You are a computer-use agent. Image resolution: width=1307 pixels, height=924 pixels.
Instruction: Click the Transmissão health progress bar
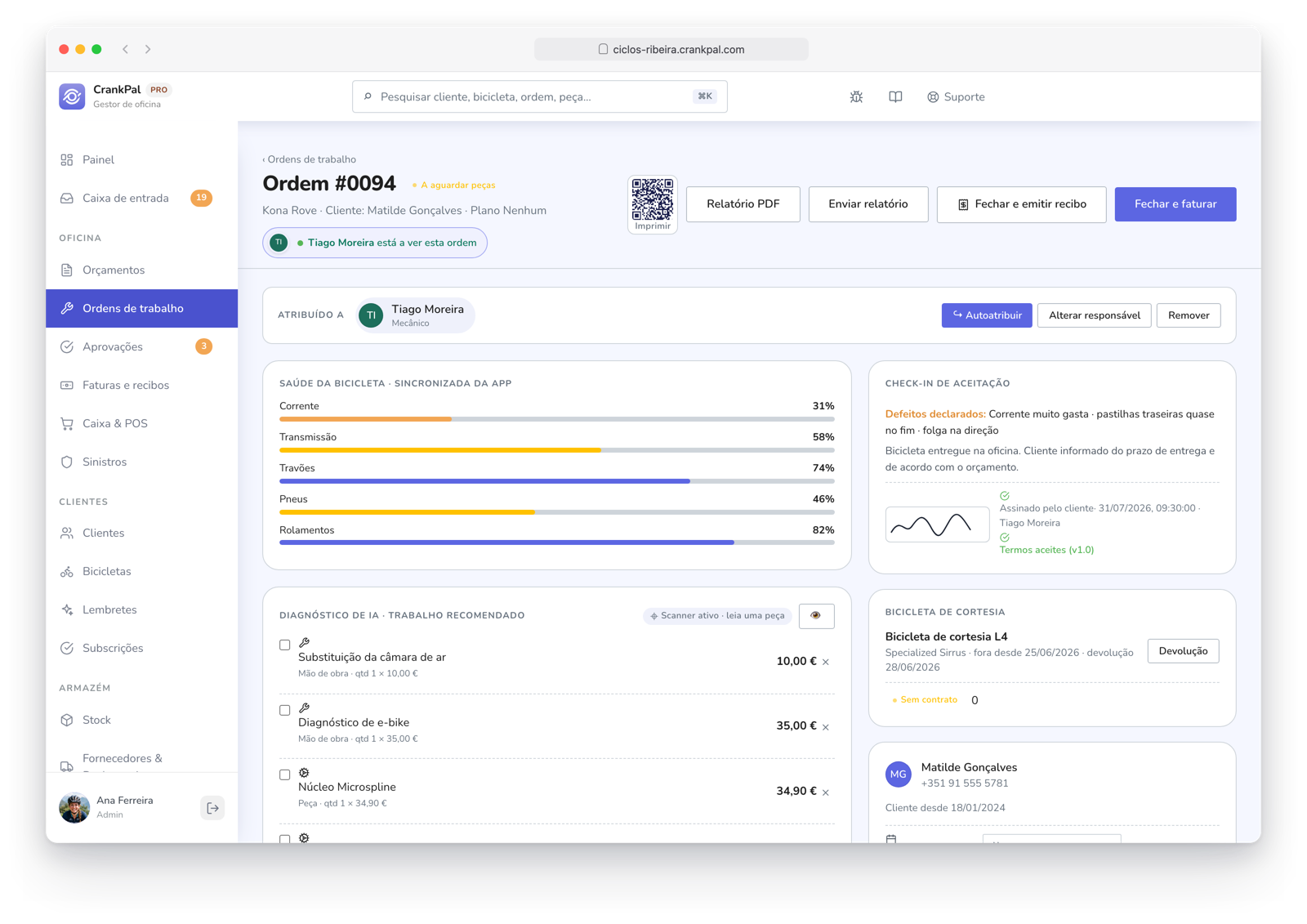click(x=556, y=450)
